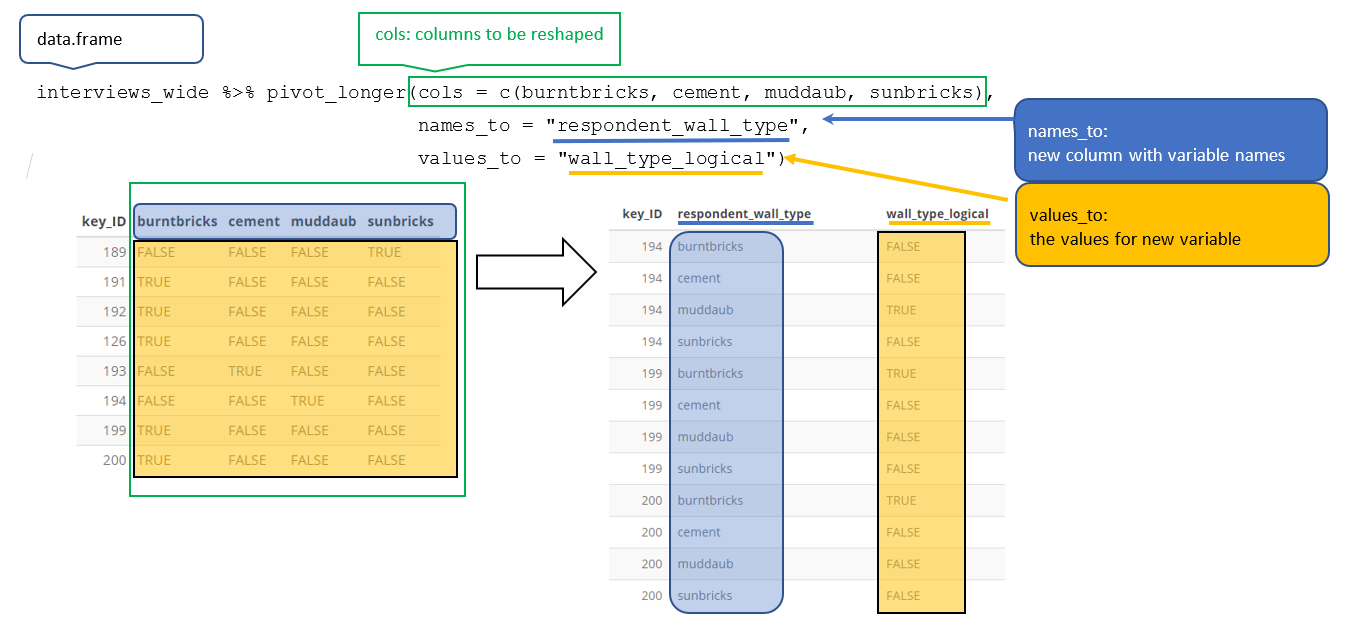Select the muddaub column header in wide table
Screen dimensions: 1345x630
coord(323,221)
